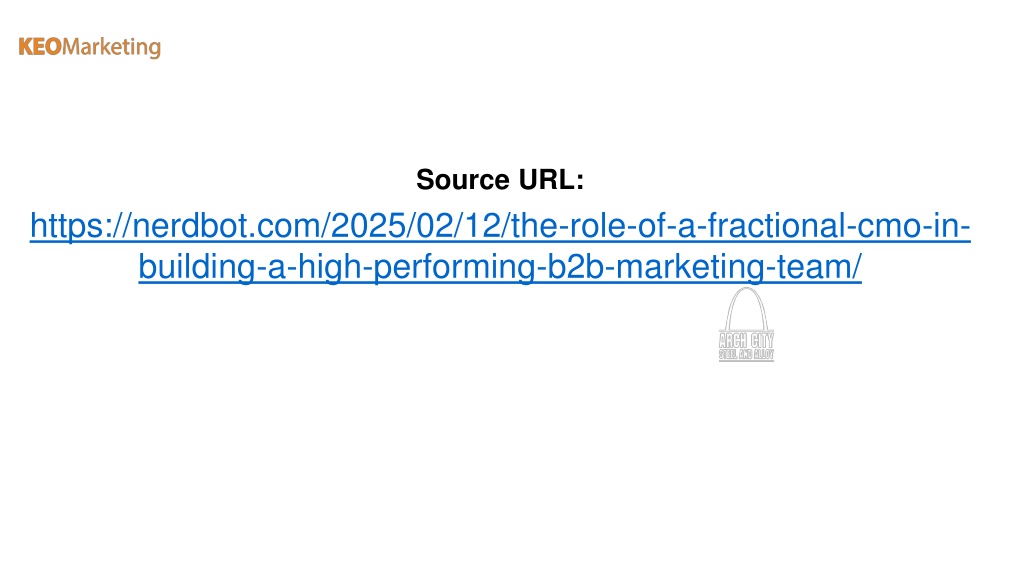The height and width of the screenshot is (576, 1024).
Task: Click nerdbot.com domain in the hyperlink
Action: pyautogui.click(x=226, y=225)
